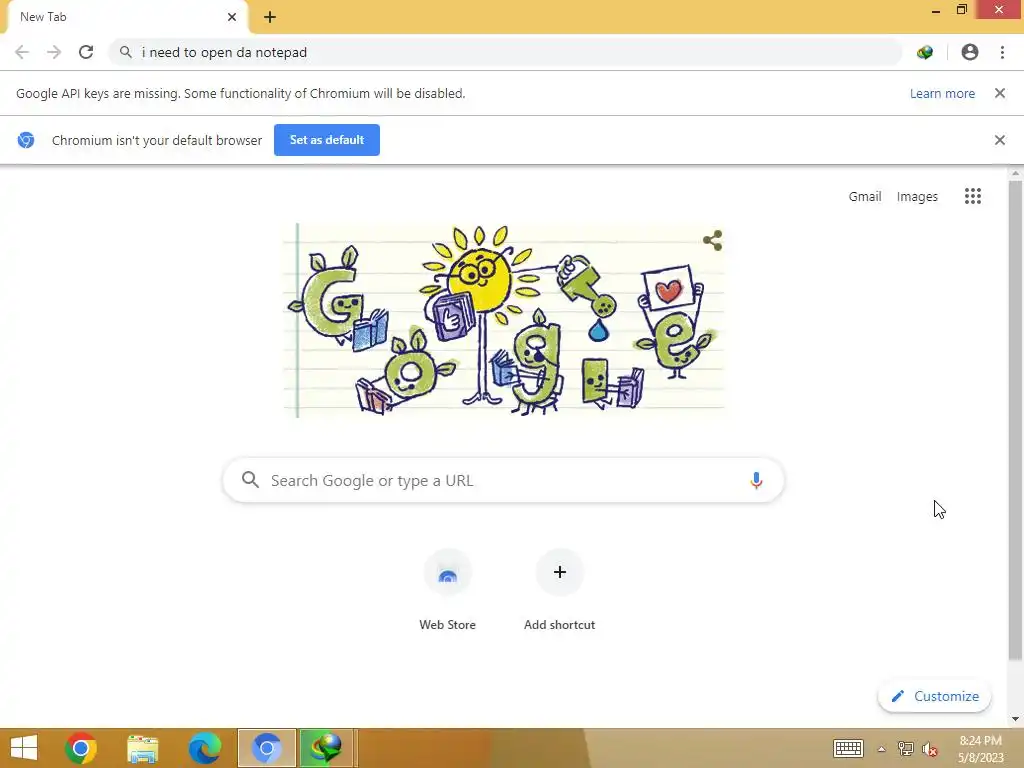Dismiss the Google API keys warning
The image size is (1024, 768).
click(x=1000, y=93)
